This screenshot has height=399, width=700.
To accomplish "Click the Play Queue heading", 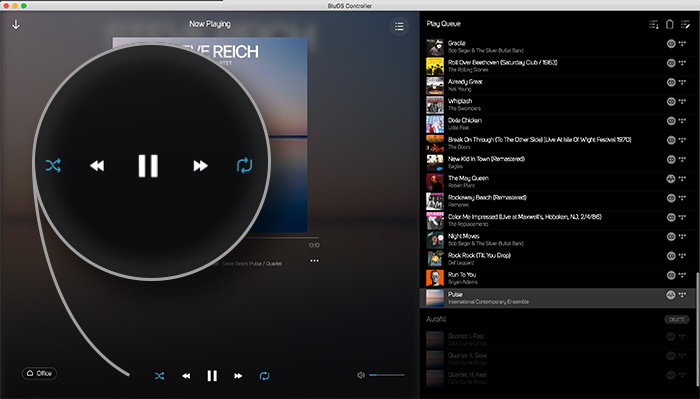I will pos(443,24).
